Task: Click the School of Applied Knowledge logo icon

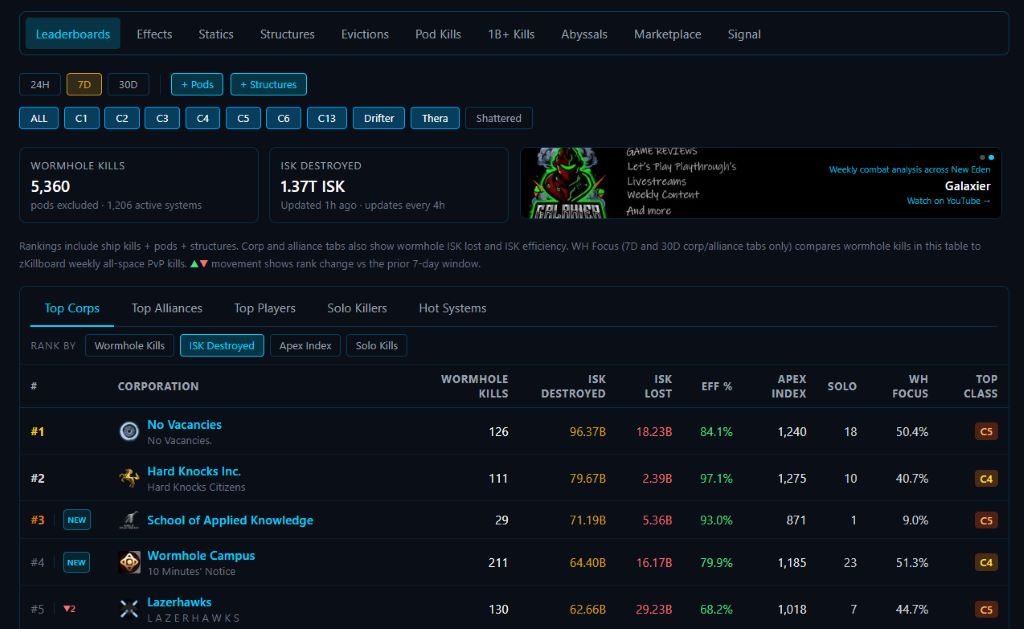Action: coord(129,520)
